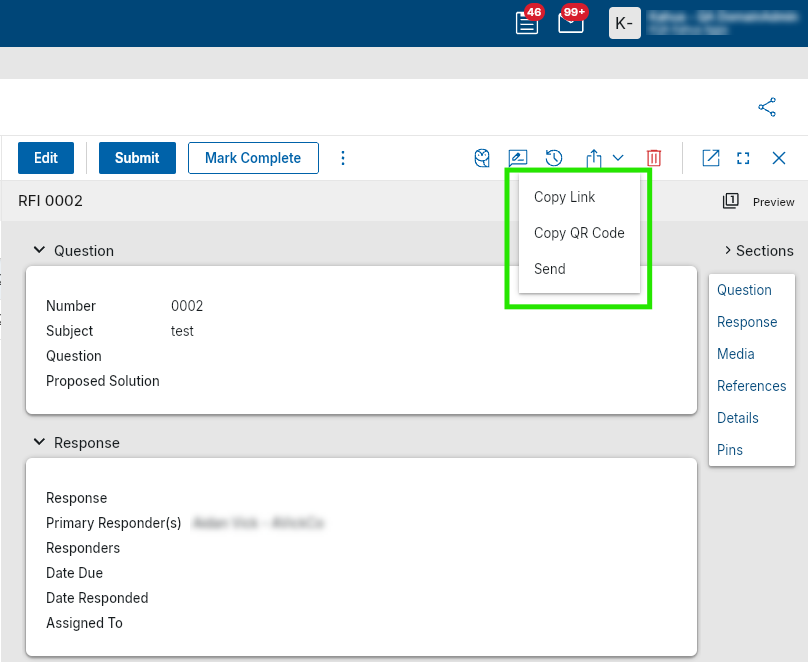
Task: Click the Mark Complete button
Action: click(x=253, y=158)
